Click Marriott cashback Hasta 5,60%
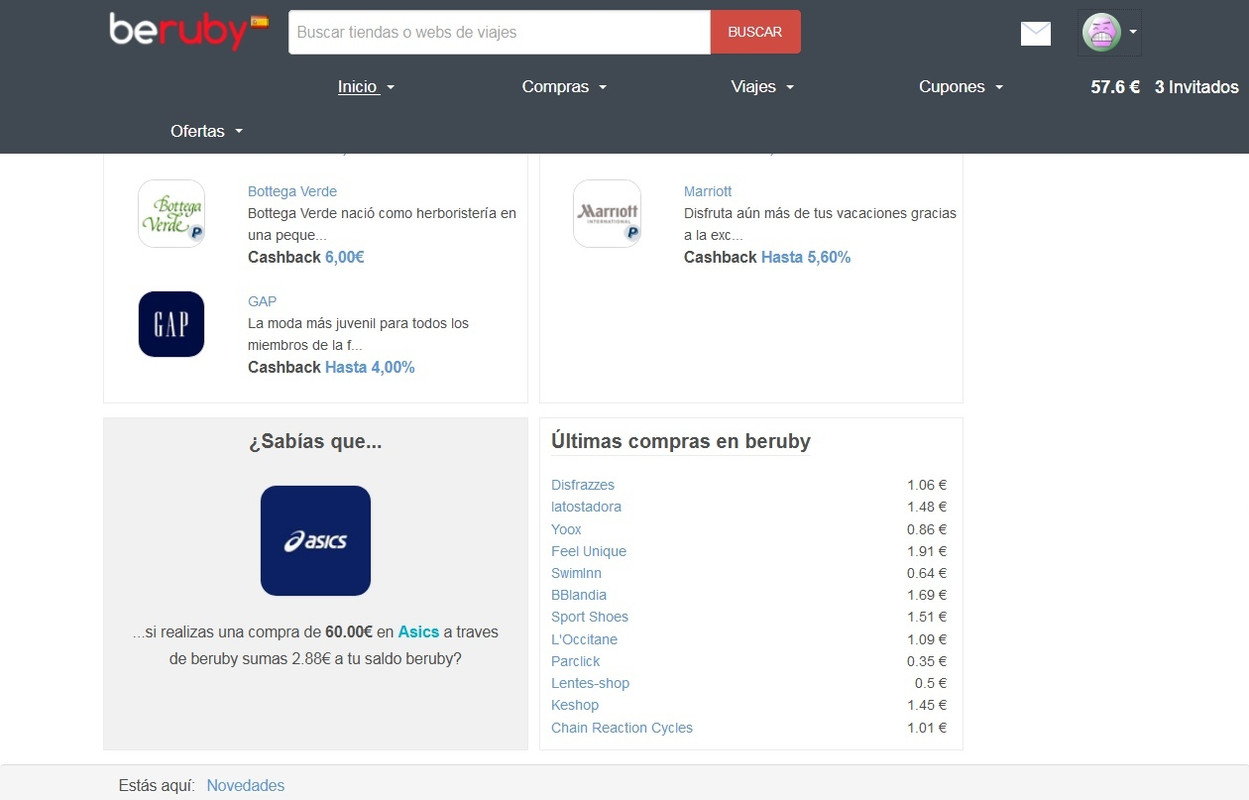1249x800 pixels. (x=806, y=257)
